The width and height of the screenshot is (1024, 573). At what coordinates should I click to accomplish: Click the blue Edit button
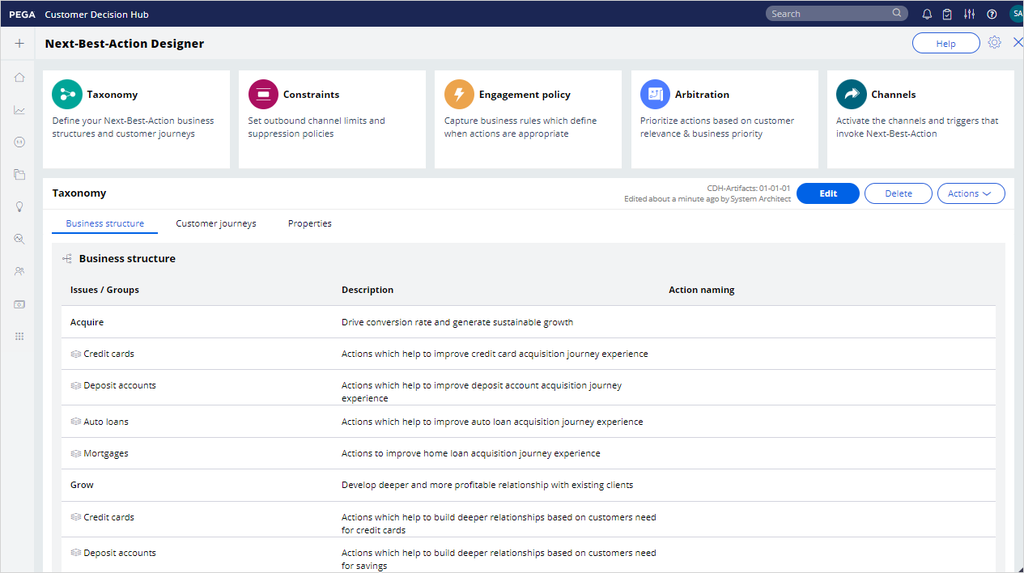[828, 194]
